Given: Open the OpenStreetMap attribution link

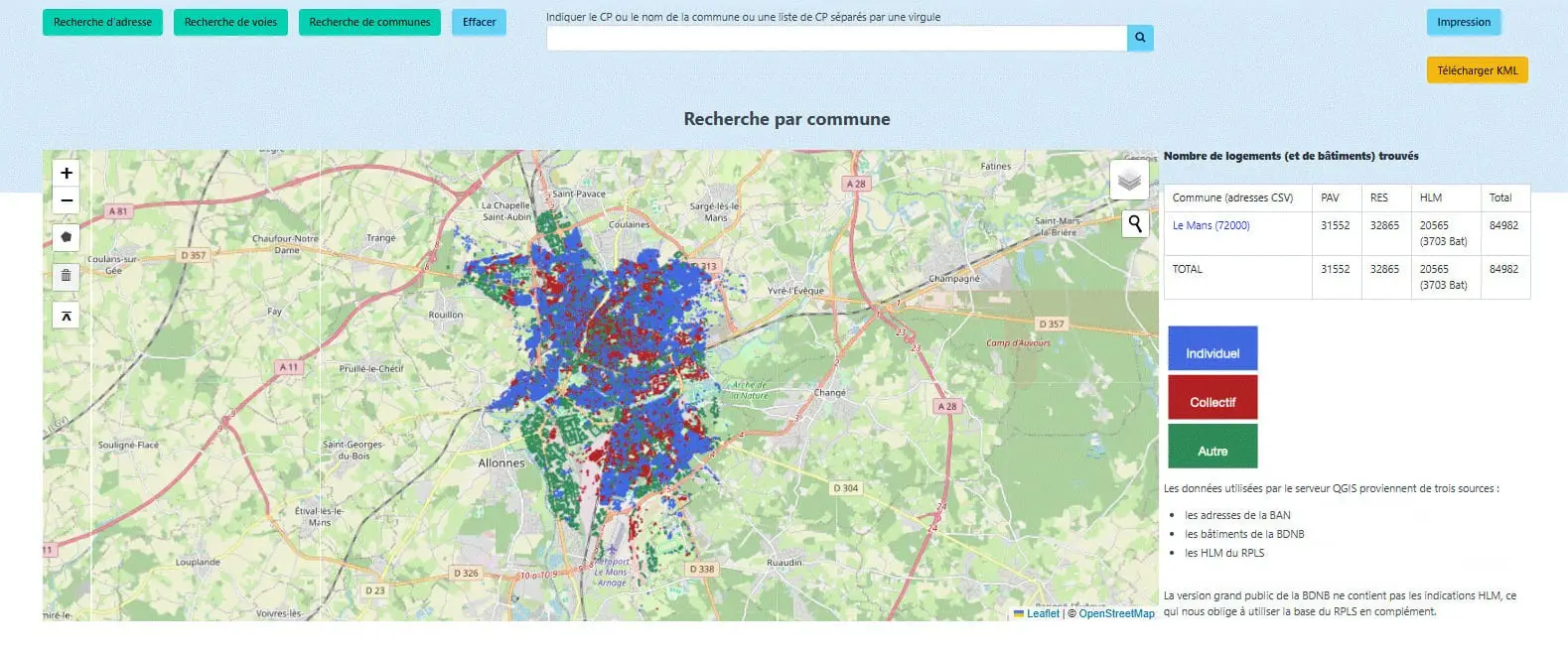Looking at the screenshot, I should [1116, 613].
